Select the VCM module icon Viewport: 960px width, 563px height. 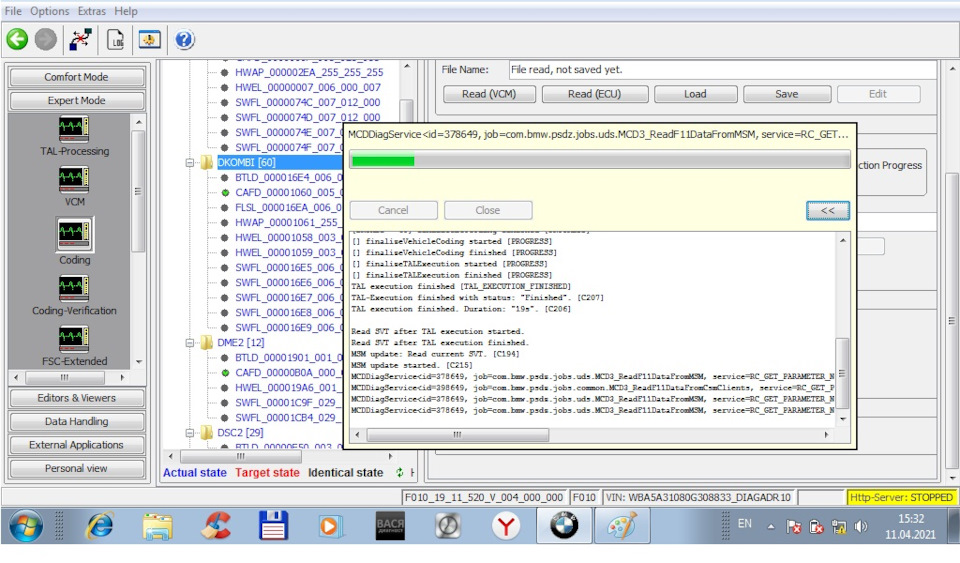coord(74,181)
